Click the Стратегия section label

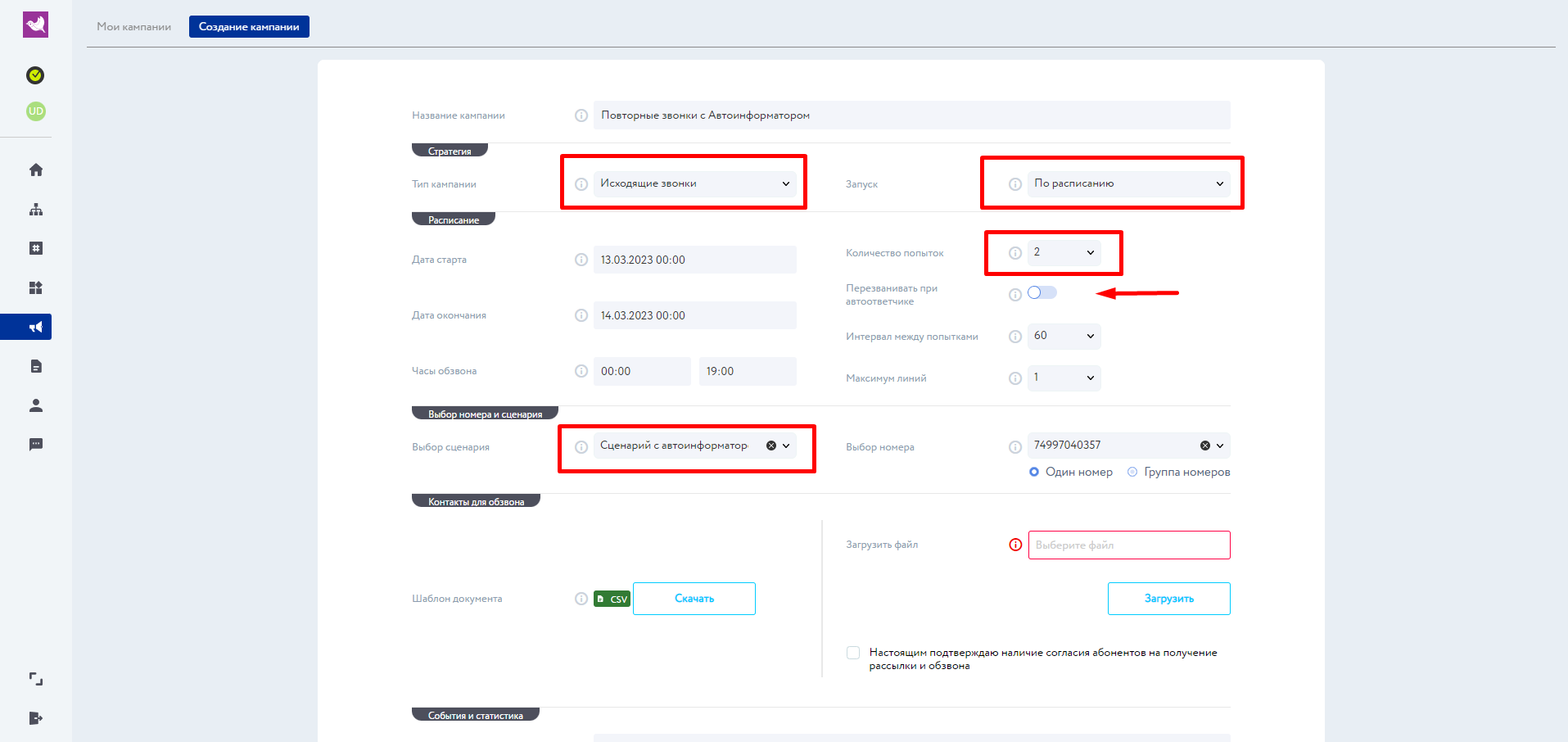pyautogui.click(x=450, y=151)
